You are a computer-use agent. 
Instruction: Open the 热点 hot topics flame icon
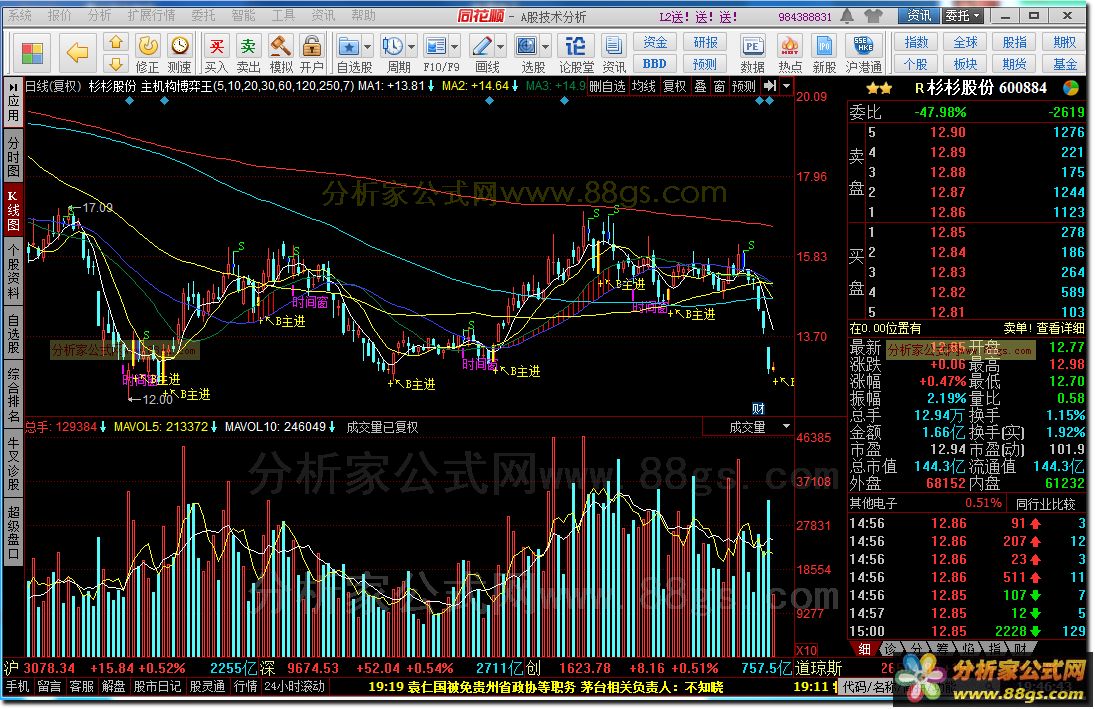click(x=790, y=46)
